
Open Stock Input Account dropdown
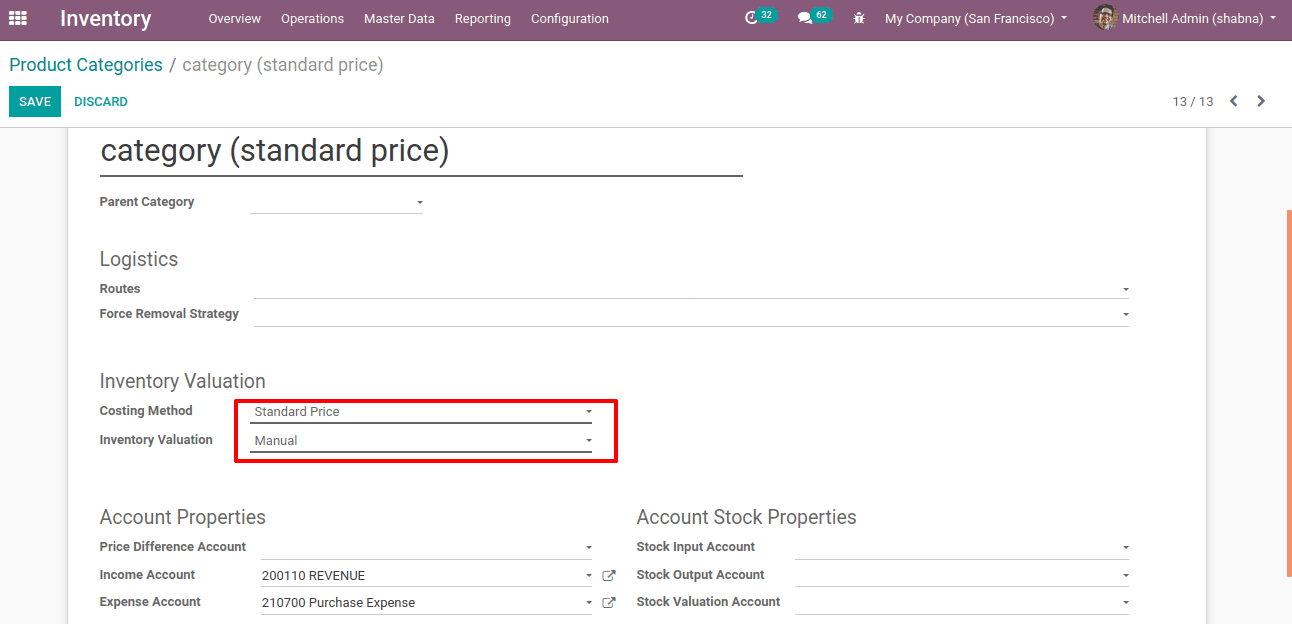pos(962,547)
